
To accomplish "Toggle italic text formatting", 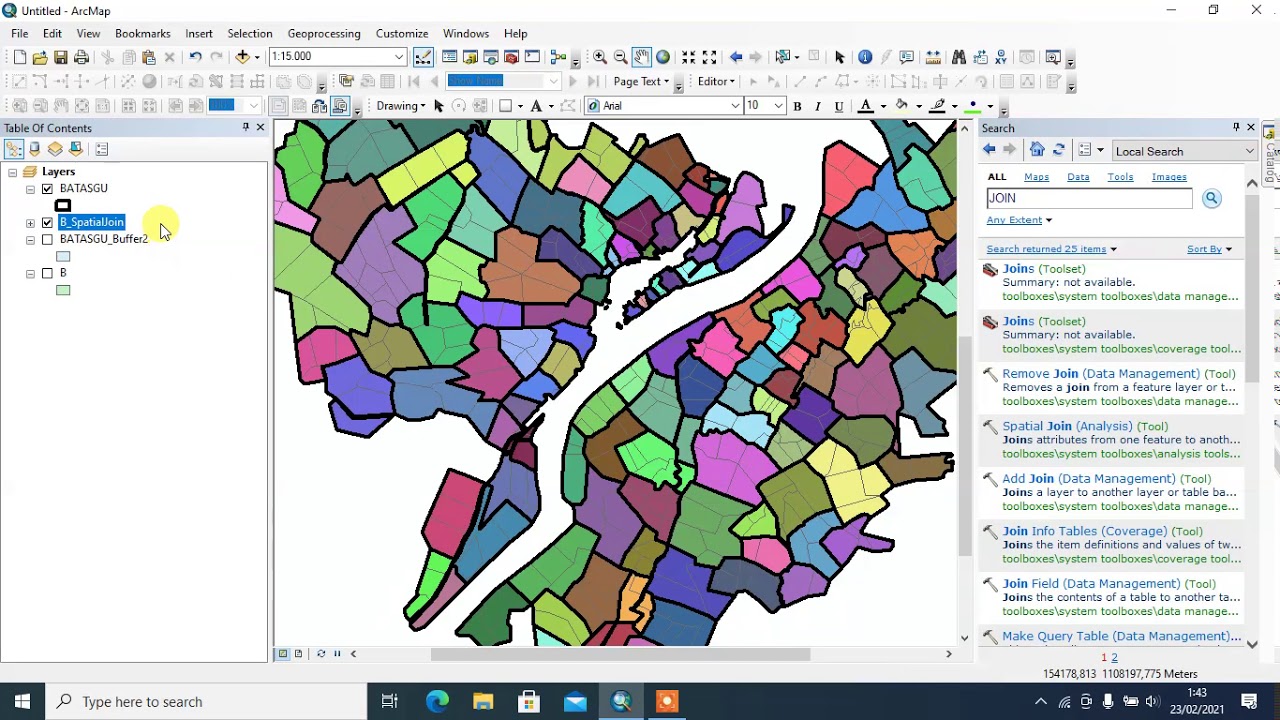I will [x=818, y=106].
